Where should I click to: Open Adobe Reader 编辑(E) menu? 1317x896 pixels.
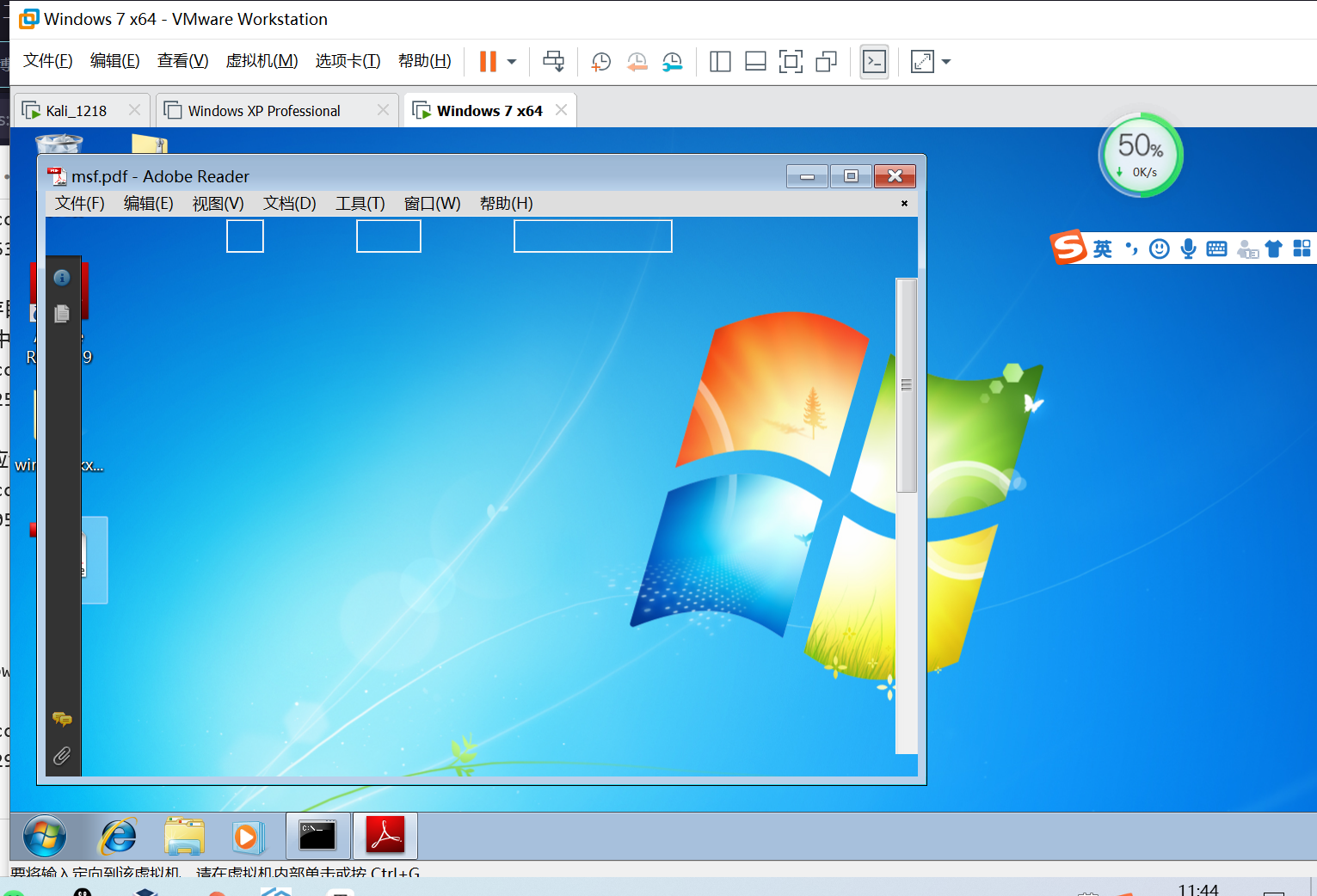[x=148, y=204]
